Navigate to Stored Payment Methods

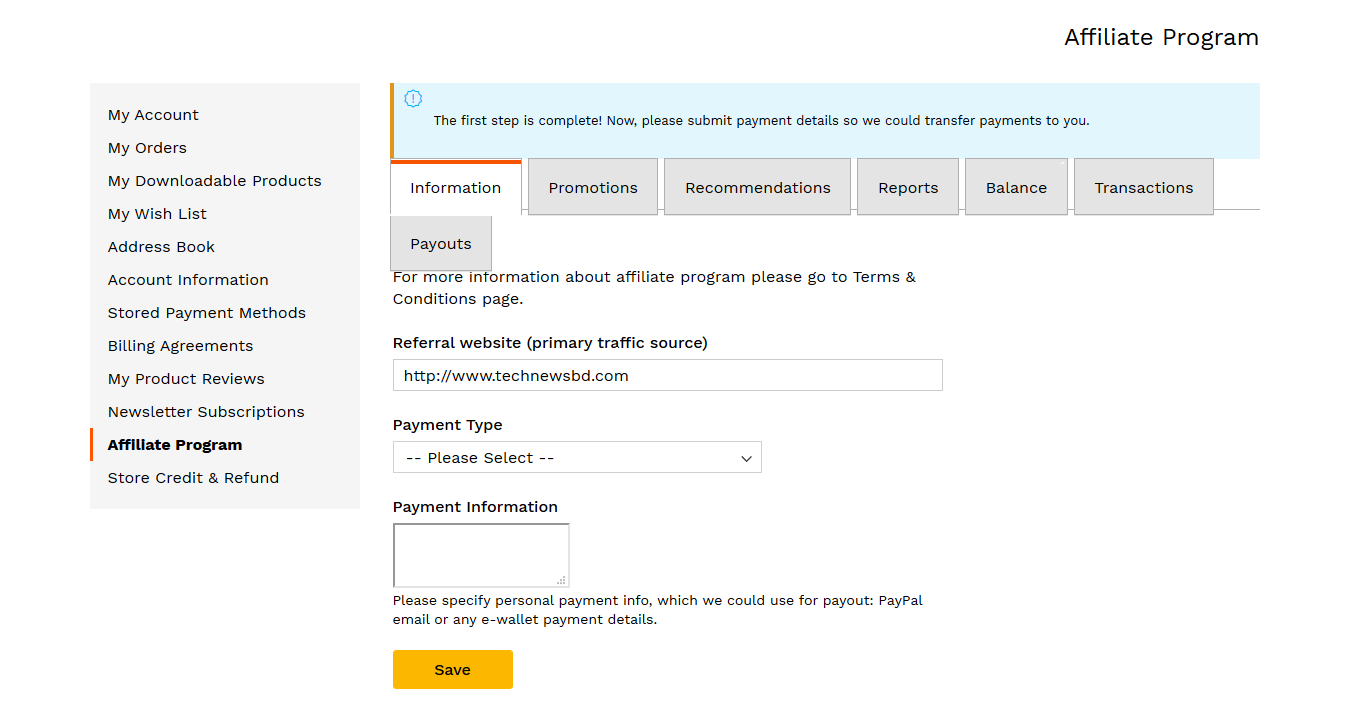[x=207, y=313]
